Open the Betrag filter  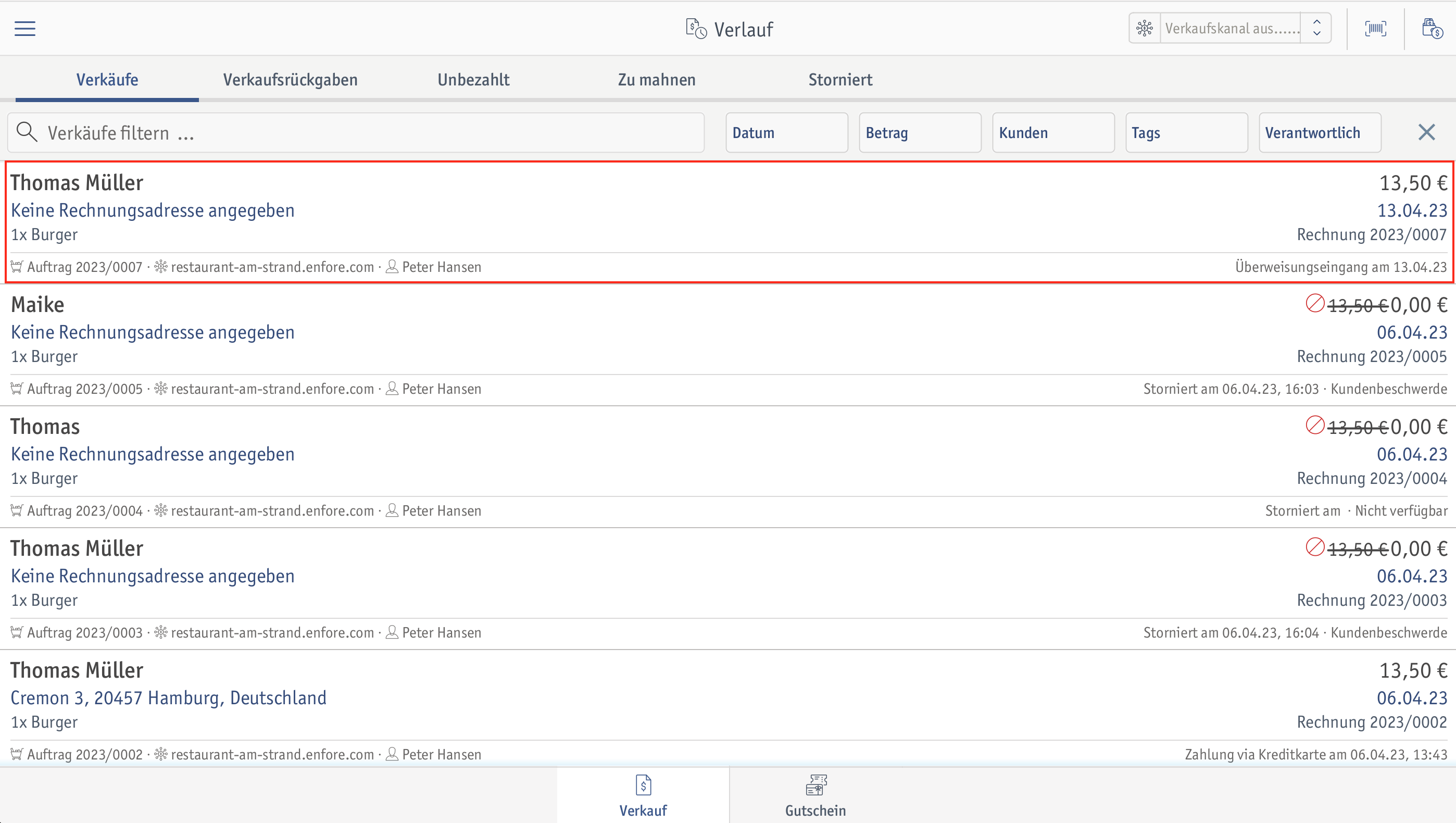920,133
